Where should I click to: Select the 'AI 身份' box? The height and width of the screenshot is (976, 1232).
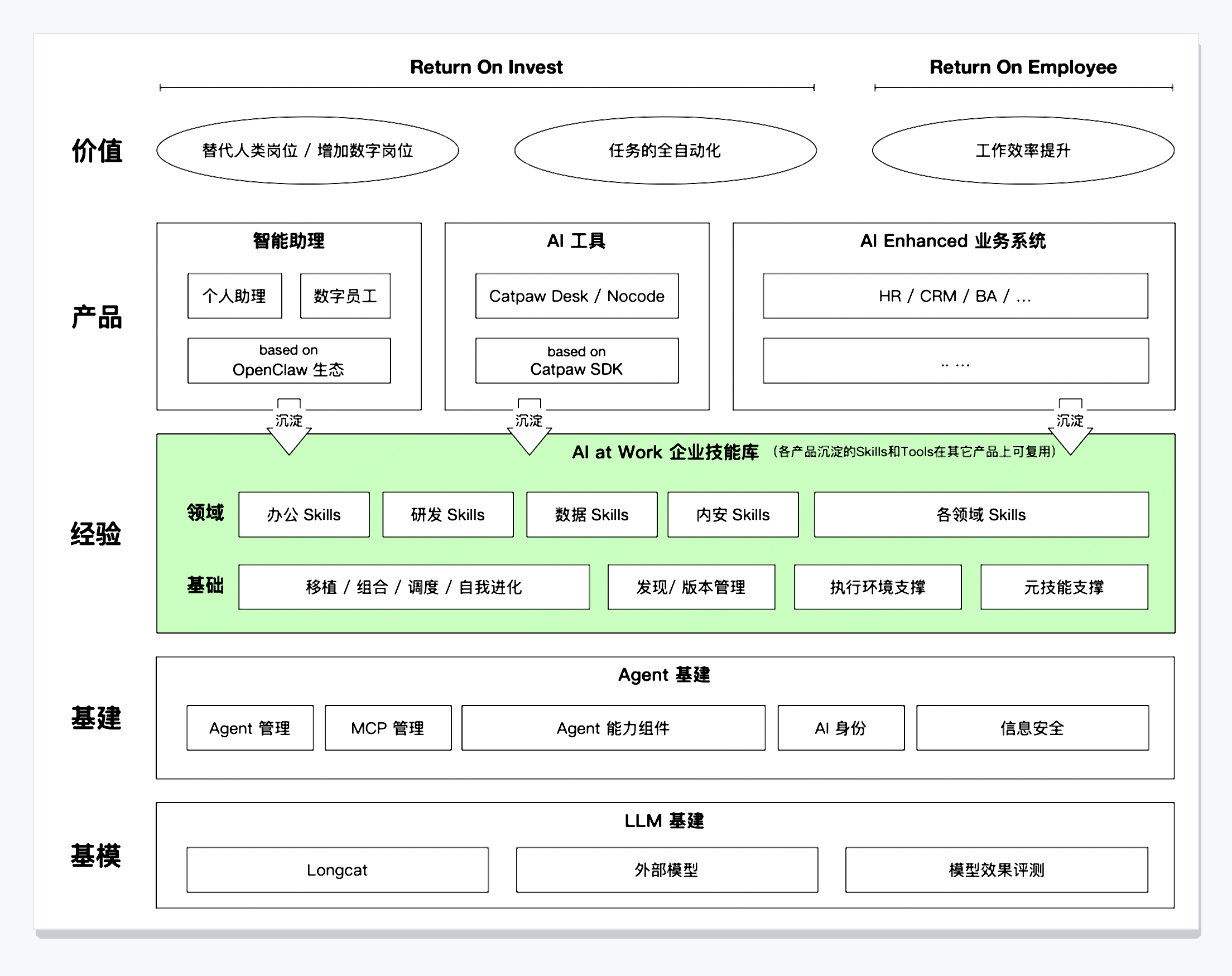[841, 728]
